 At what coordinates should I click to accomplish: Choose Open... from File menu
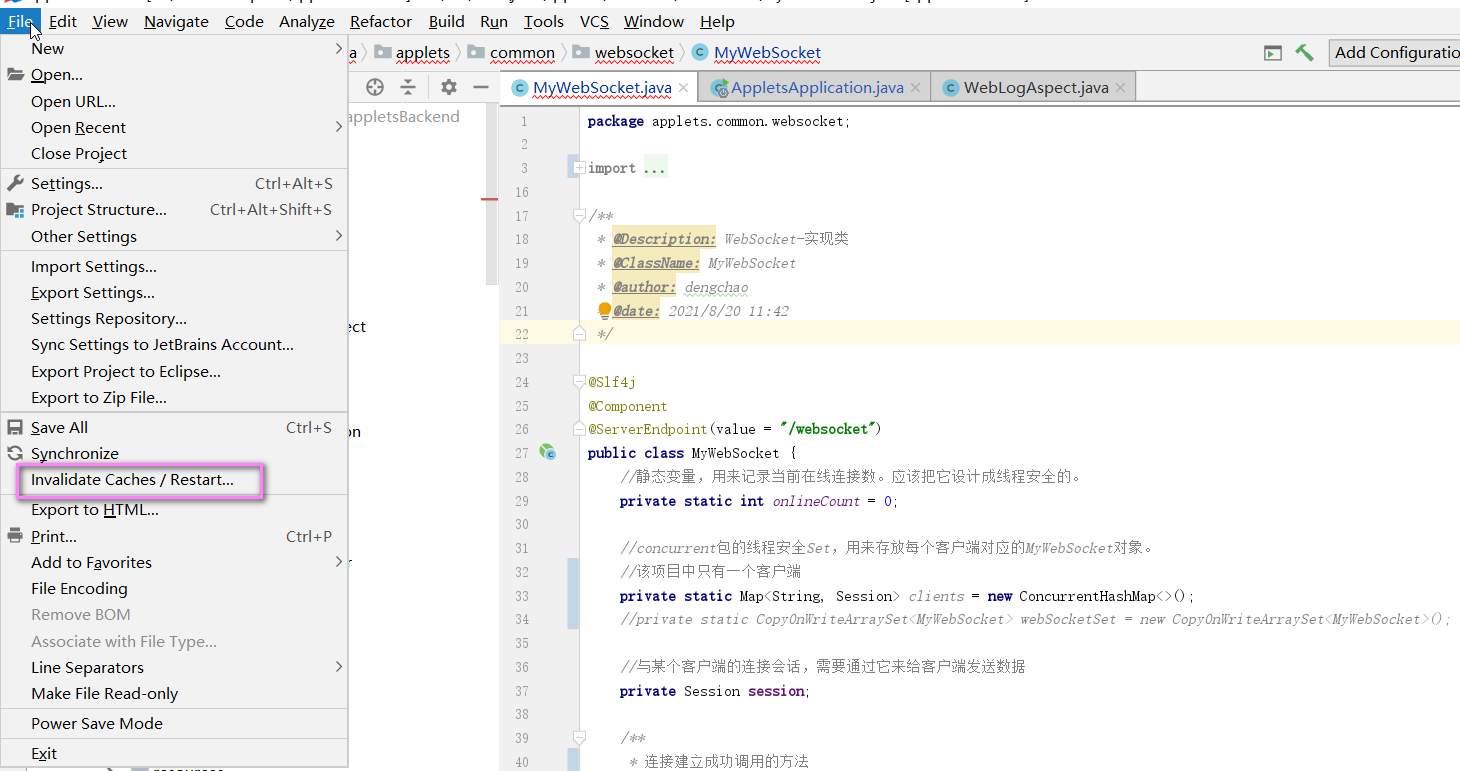[174, 75]
